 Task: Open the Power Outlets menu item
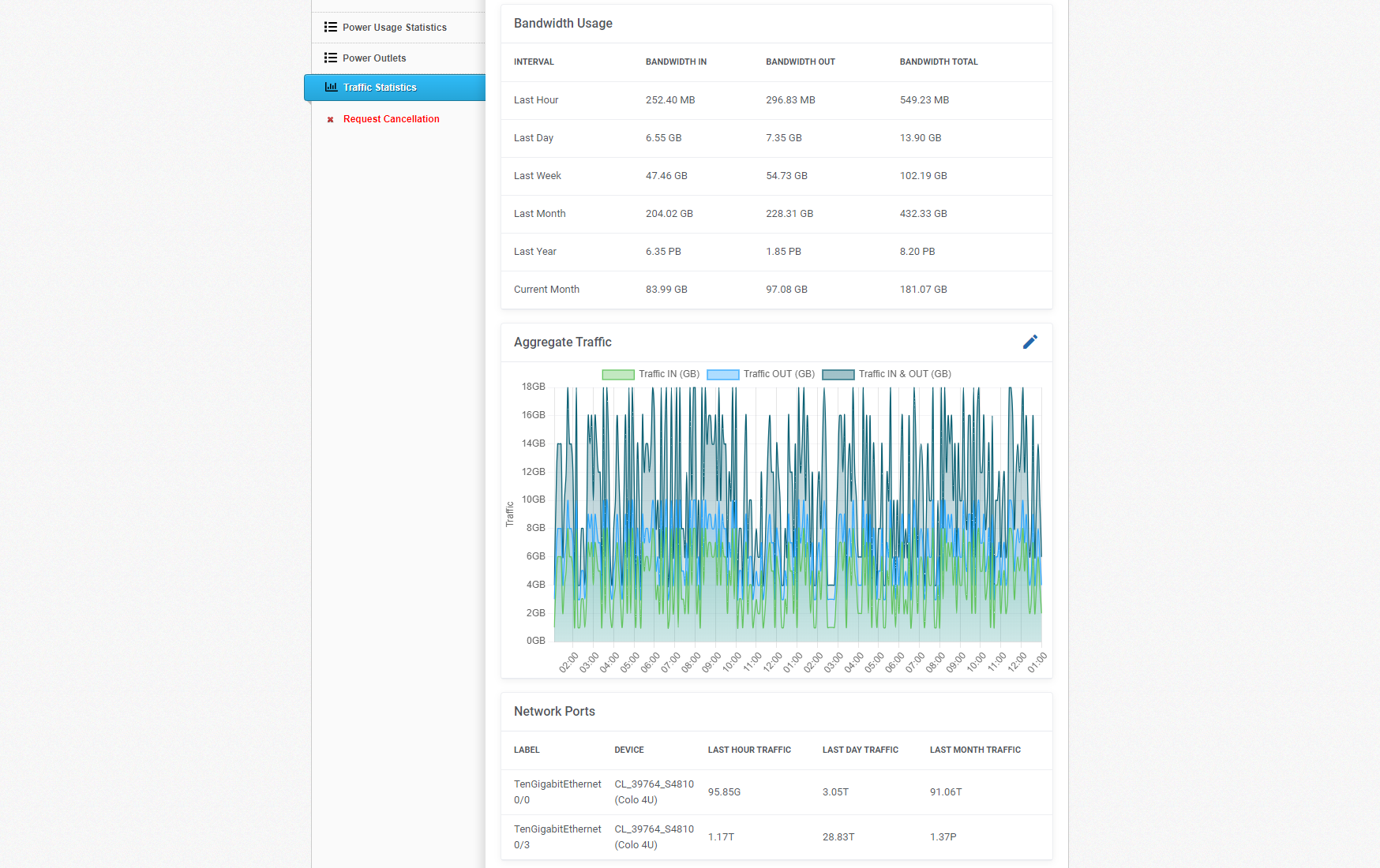tap(374, 58)
